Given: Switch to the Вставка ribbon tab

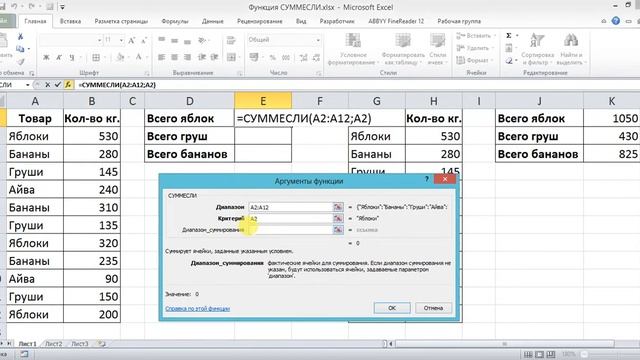Looking at the screenshot, I should (70, 21).
